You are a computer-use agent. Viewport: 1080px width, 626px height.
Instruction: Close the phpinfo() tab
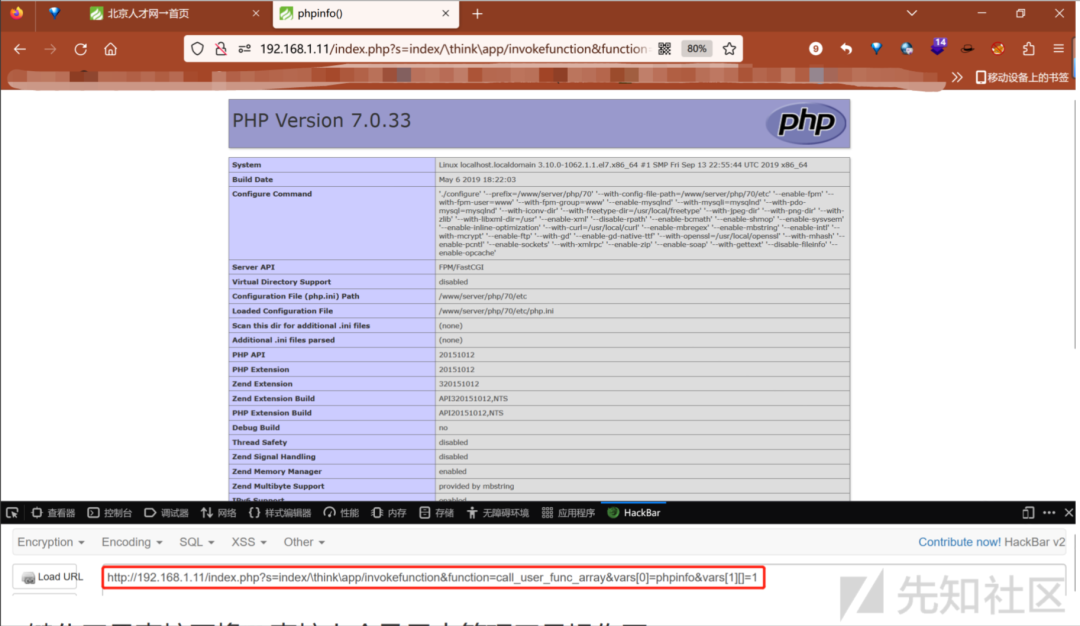click(446, 13)
